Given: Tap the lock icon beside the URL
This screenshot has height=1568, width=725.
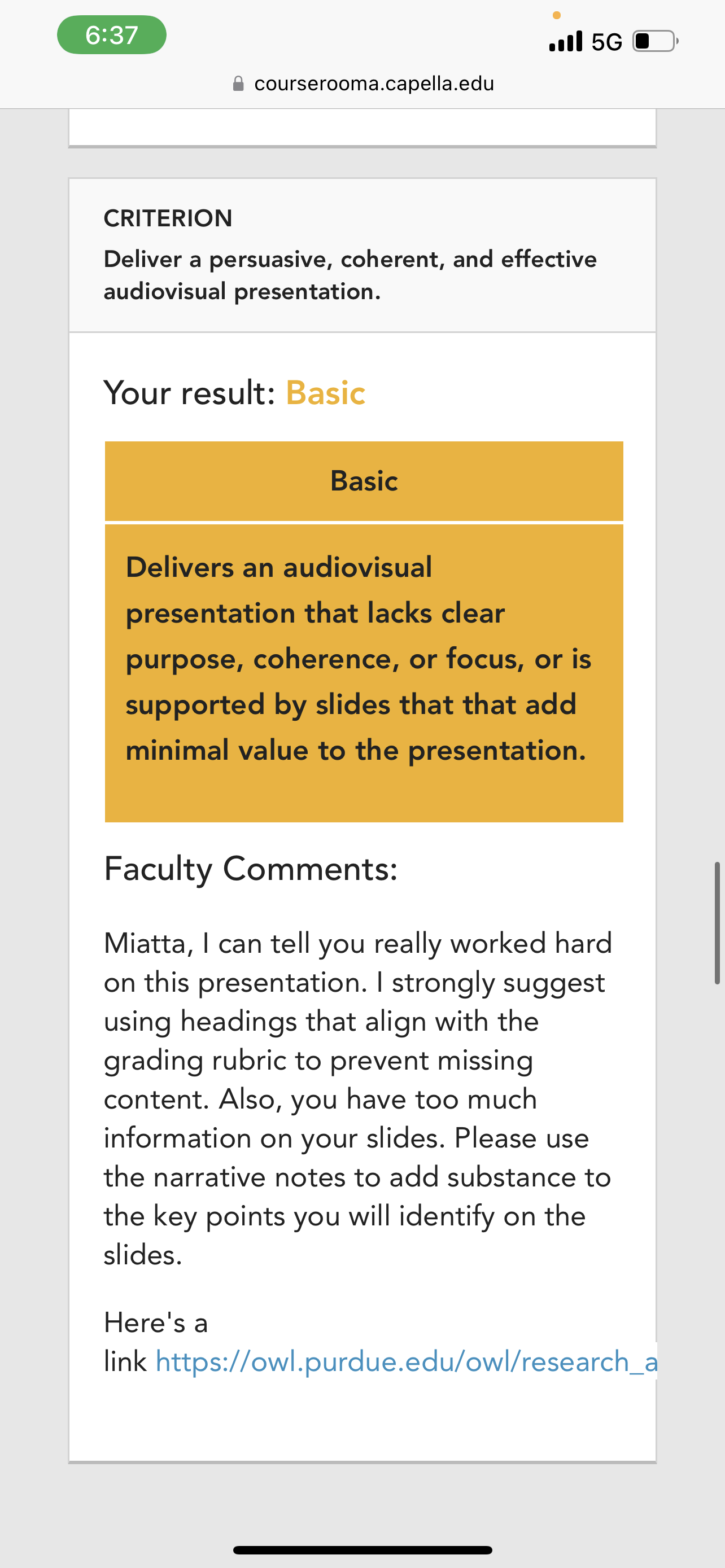Looking at the screenshot, I should pos(239,84).
